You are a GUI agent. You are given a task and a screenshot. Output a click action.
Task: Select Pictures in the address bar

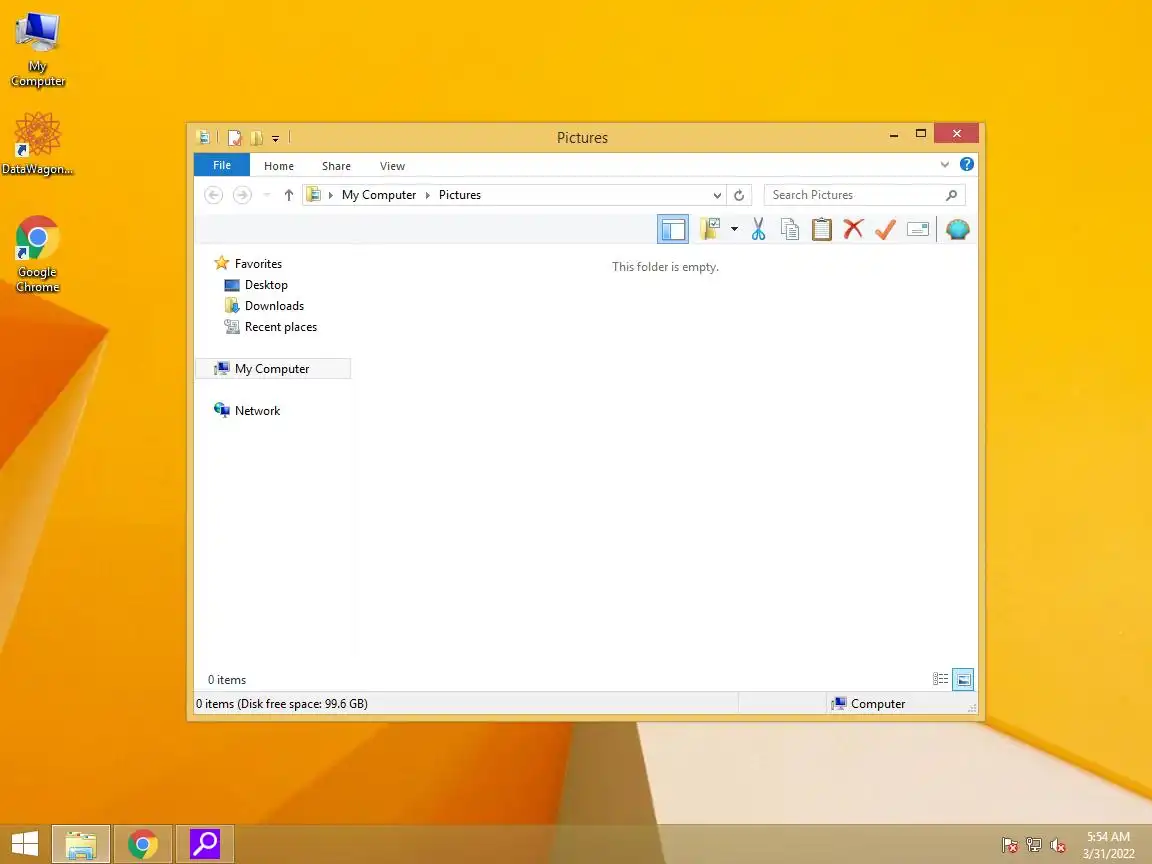[x=460, y=195]
